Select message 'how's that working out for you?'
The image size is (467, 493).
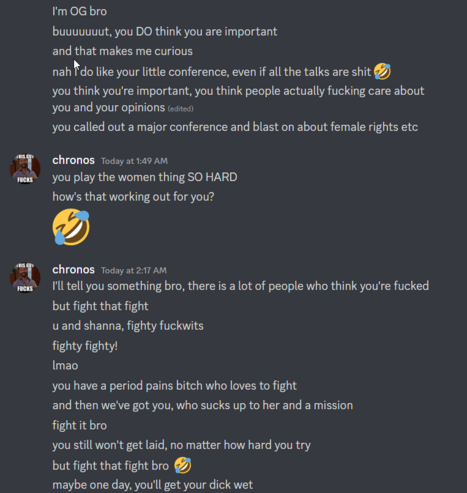coord(133,197)
